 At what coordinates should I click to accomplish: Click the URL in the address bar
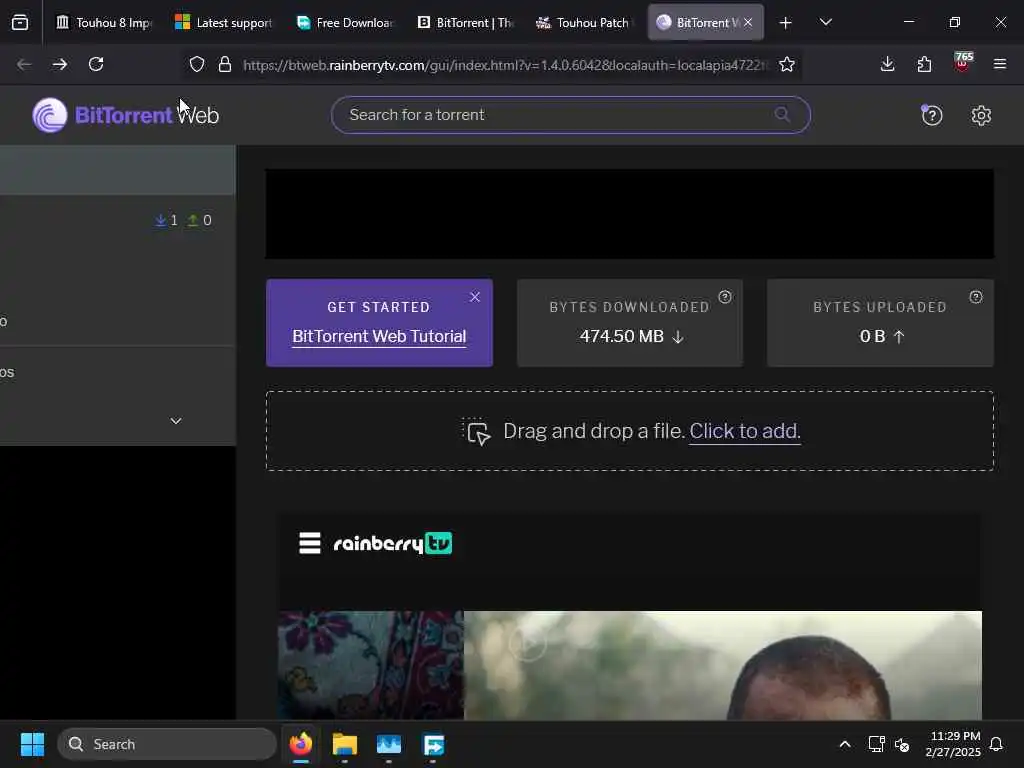point(505,65)
